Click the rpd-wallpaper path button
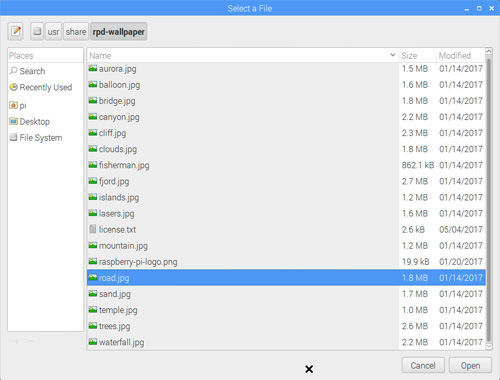 point(119,32)
